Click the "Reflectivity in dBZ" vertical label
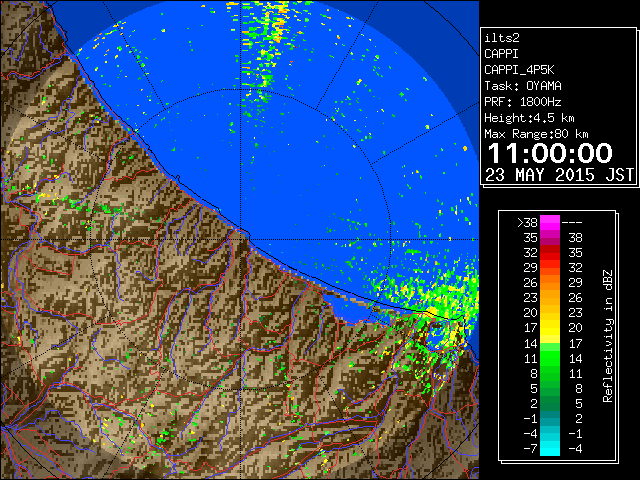Image resolution: width=640 pixels, height=480 pixels. [607, 336]
